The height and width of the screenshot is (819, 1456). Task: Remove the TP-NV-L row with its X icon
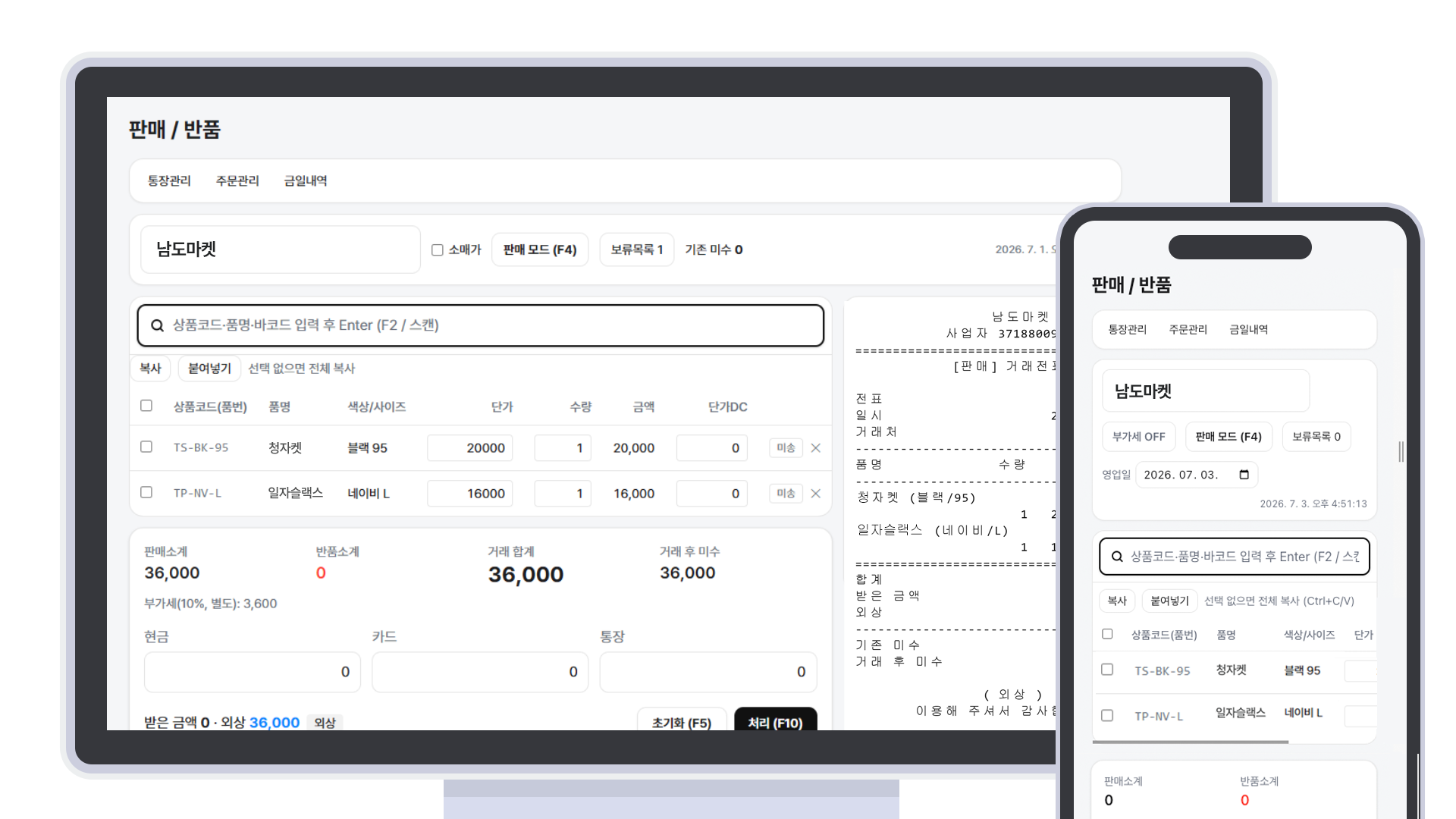pyautogui.click(x=816, y=494)
